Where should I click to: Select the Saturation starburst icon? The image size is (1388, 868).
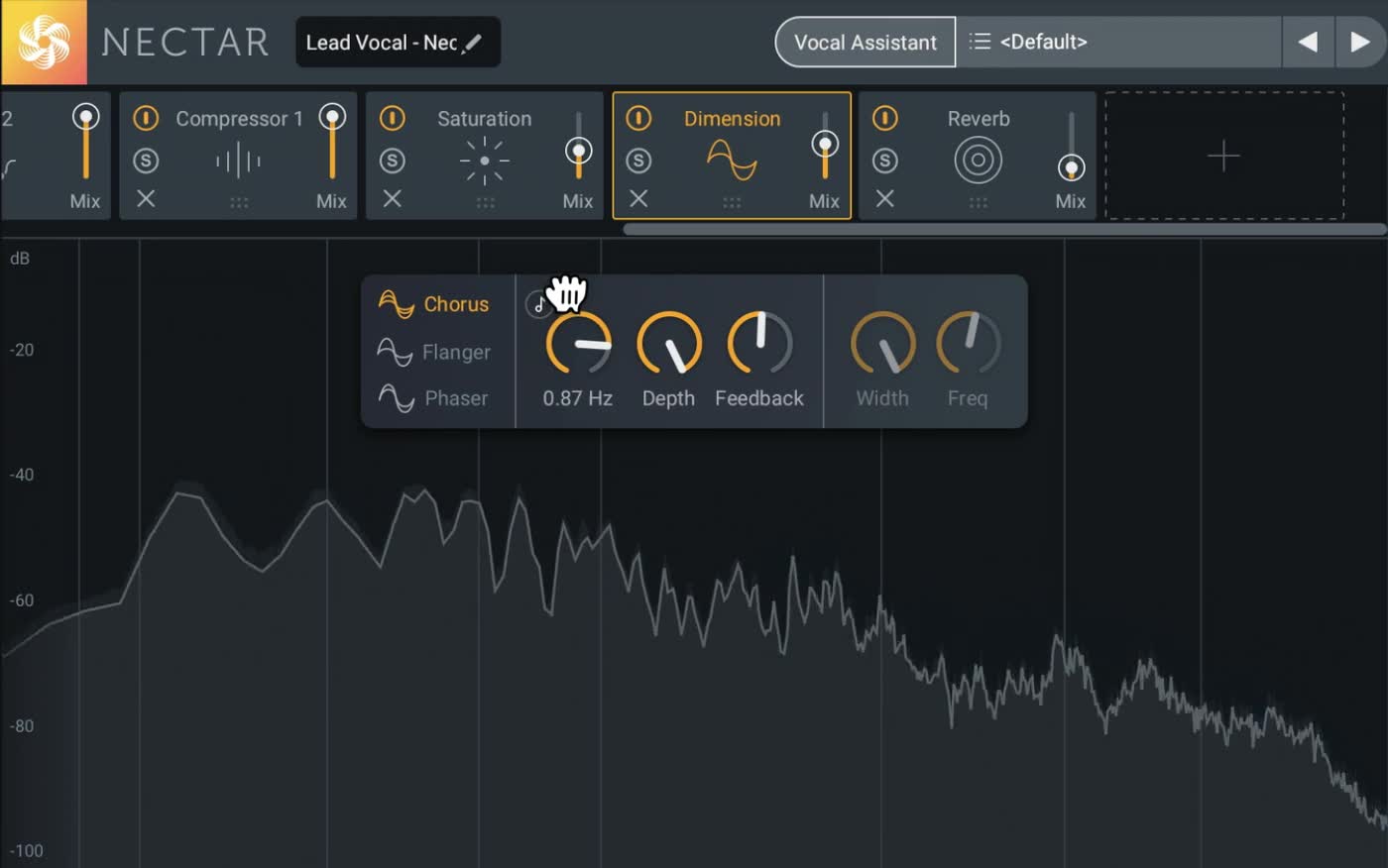(485, 161)
